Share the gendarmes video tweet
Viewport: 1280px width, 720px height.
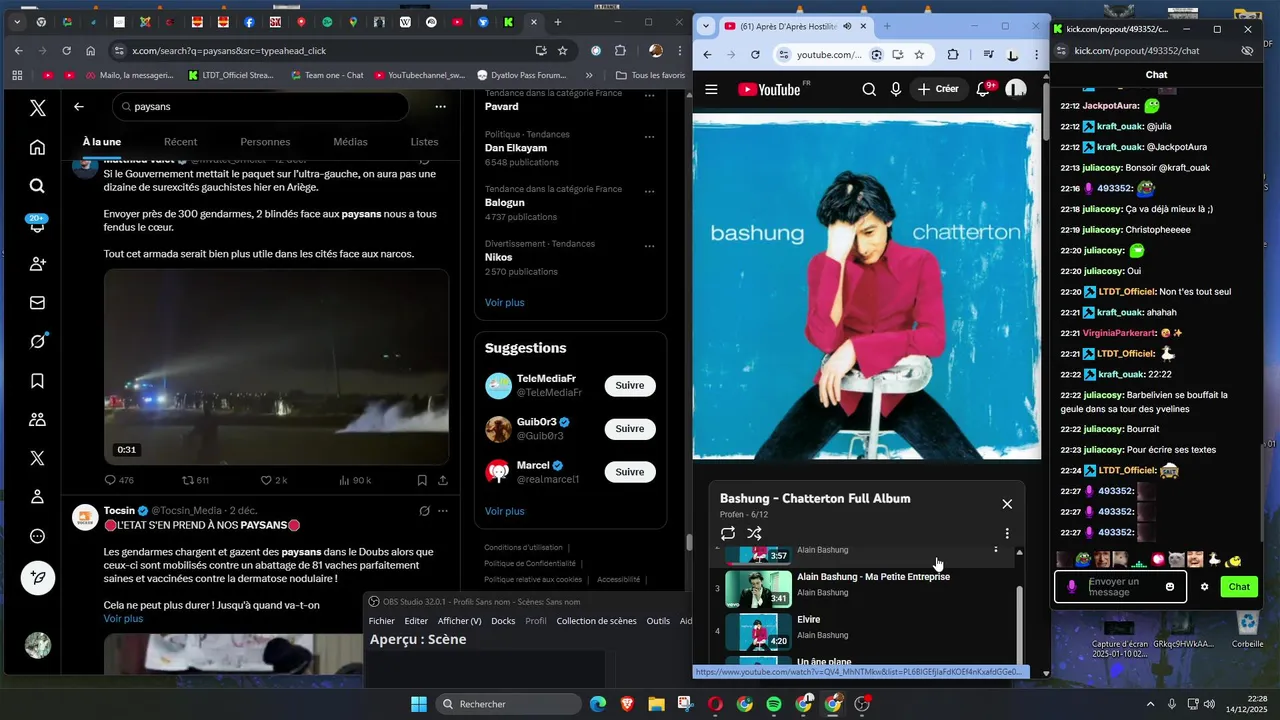click(x=442, y=480)
